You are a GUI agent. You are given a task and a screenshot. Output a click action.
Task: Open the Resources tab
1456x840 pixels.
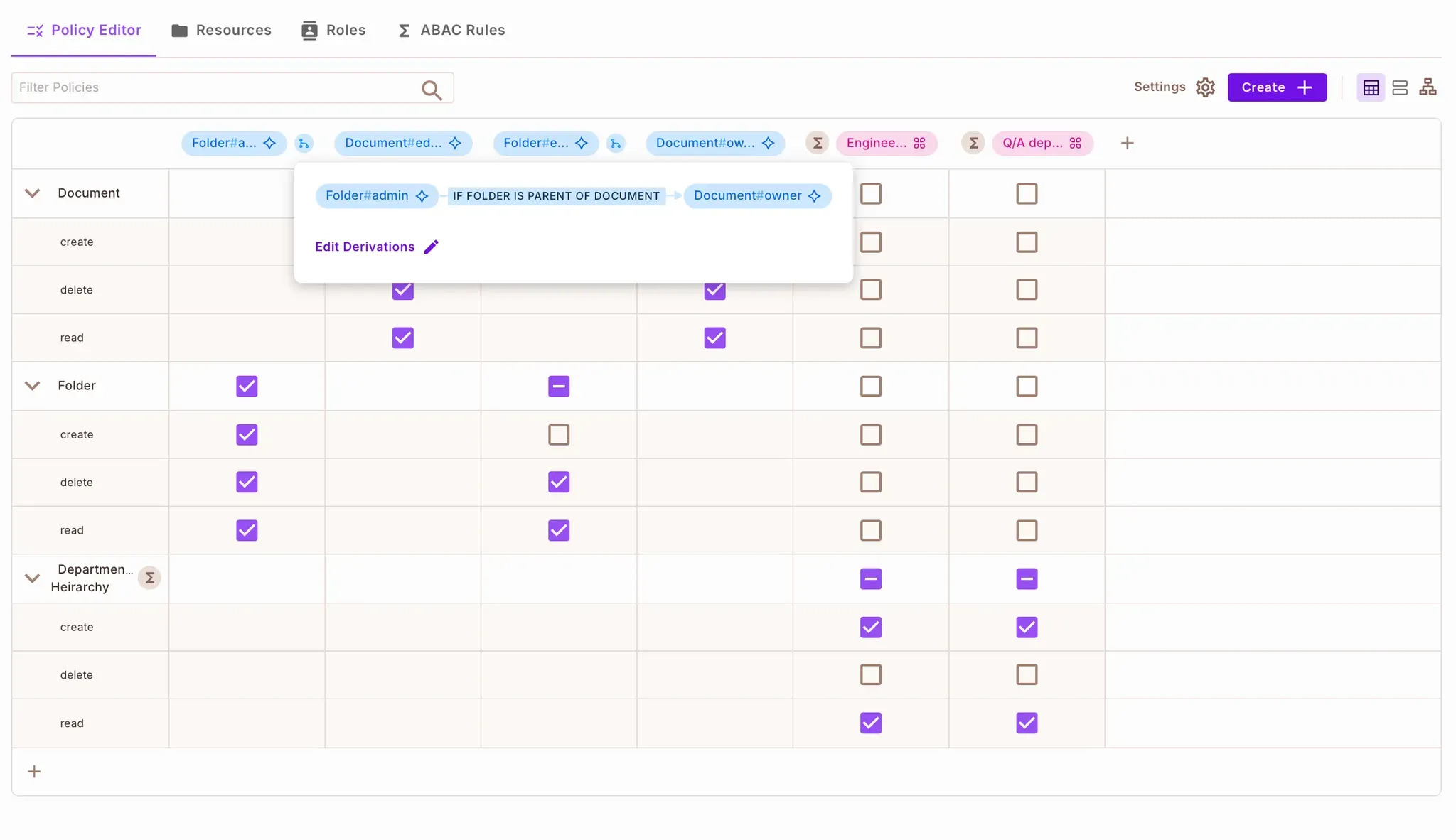(221, 30)
